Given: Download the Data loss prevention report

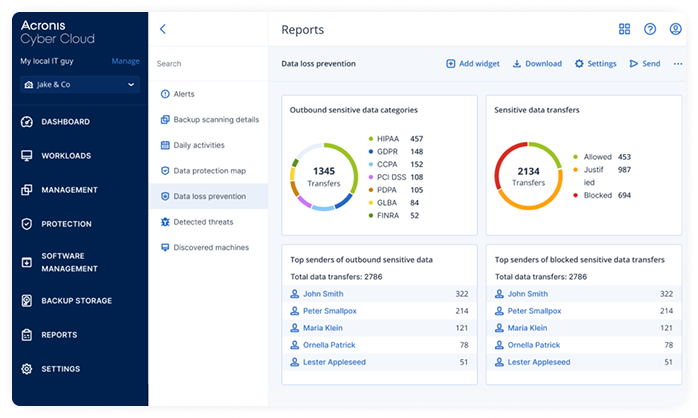Looking at the screenshot, I should (537, 64).
